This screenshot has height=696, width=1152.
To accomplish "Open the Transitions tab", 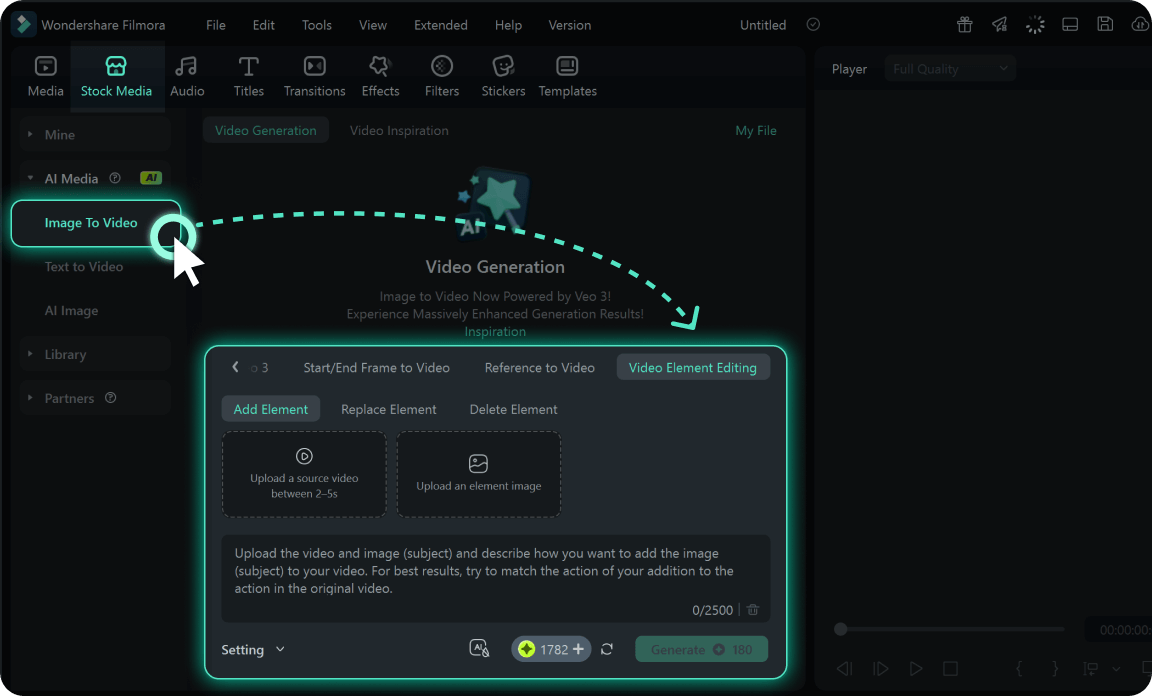I will (x=314, y=76).
